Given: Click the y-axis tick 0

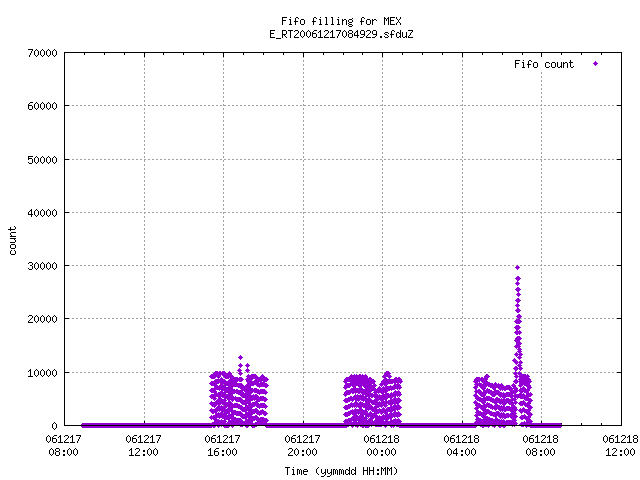Looking at the screenshot, I should 54,426.
